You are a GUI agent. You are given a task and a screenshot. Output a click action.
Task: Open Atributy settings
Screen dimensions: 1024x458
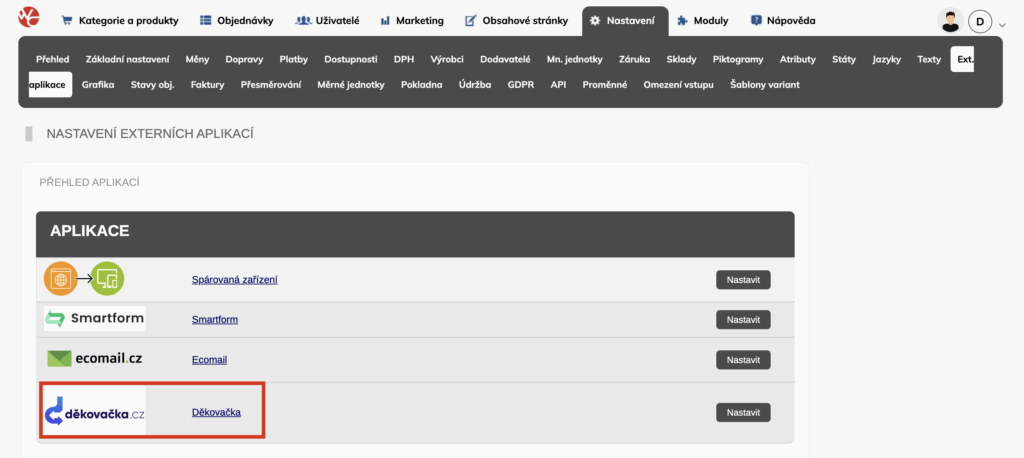click(797, 59)
